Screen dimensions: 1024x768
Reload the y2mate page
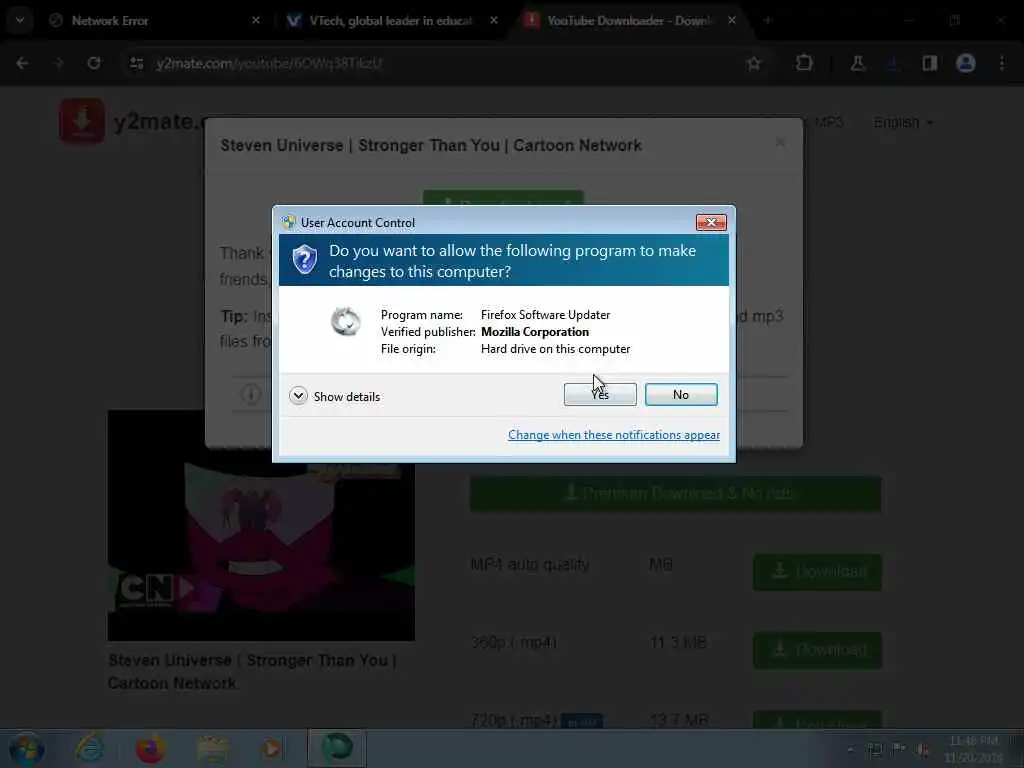click(x=94, y=63)
